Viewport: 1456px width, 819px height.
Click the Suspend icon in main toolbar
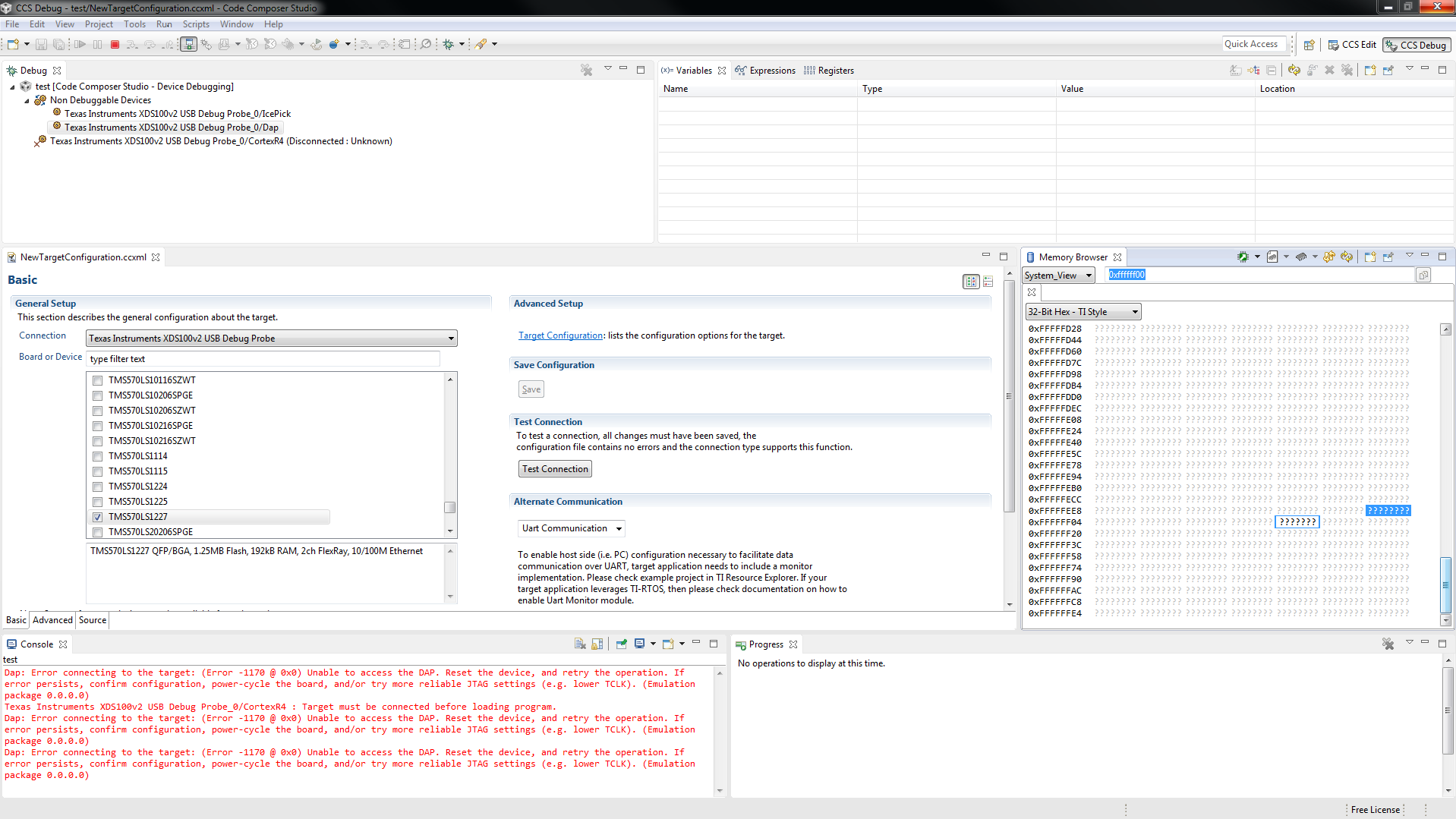(98, 45)
